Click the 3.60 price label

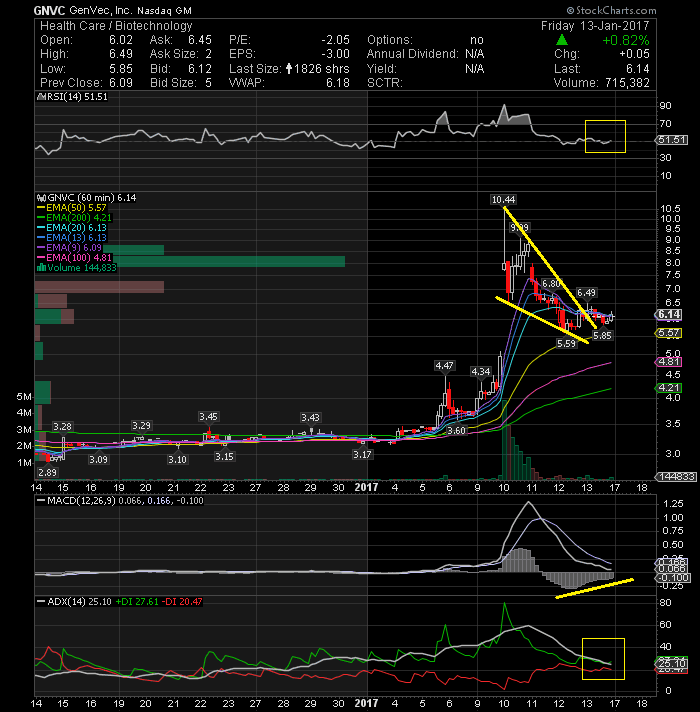point(457,430)
